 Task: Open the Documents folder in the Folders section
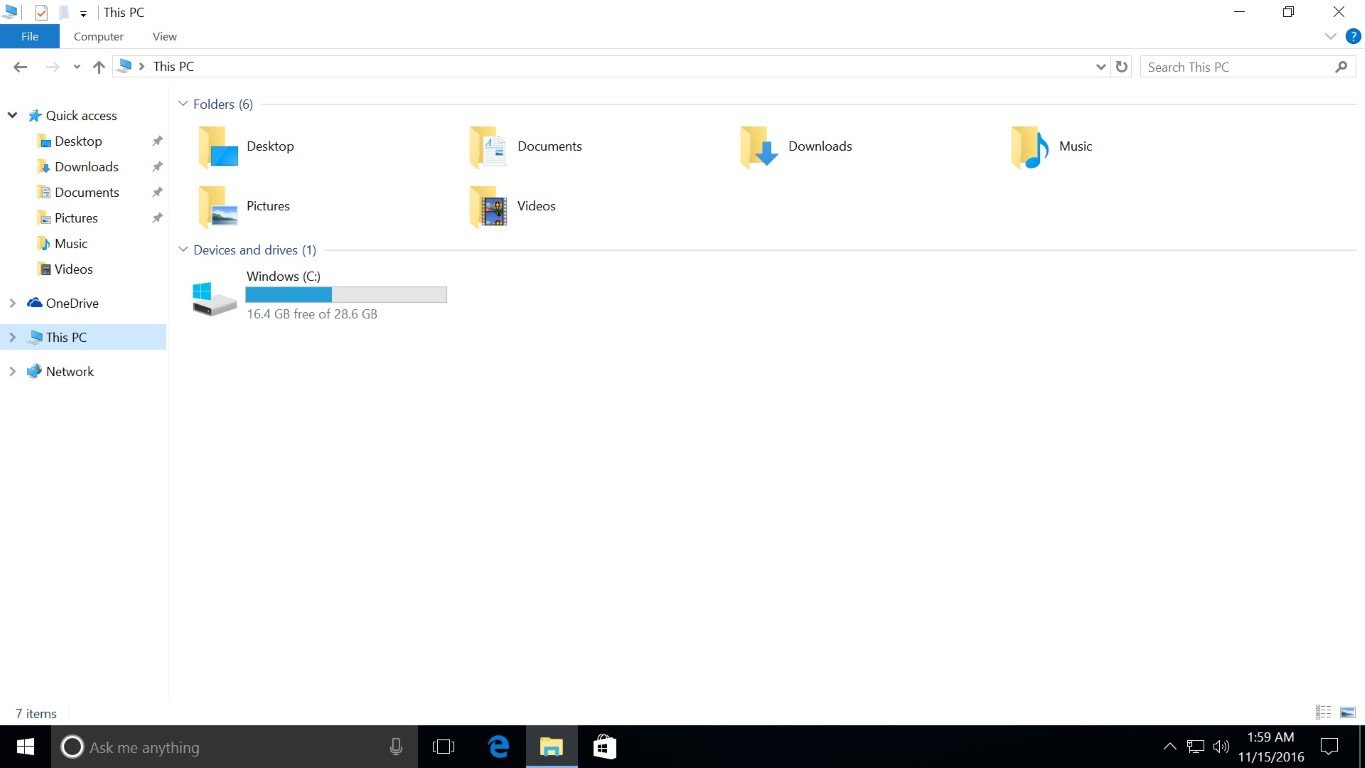point(526,146)
